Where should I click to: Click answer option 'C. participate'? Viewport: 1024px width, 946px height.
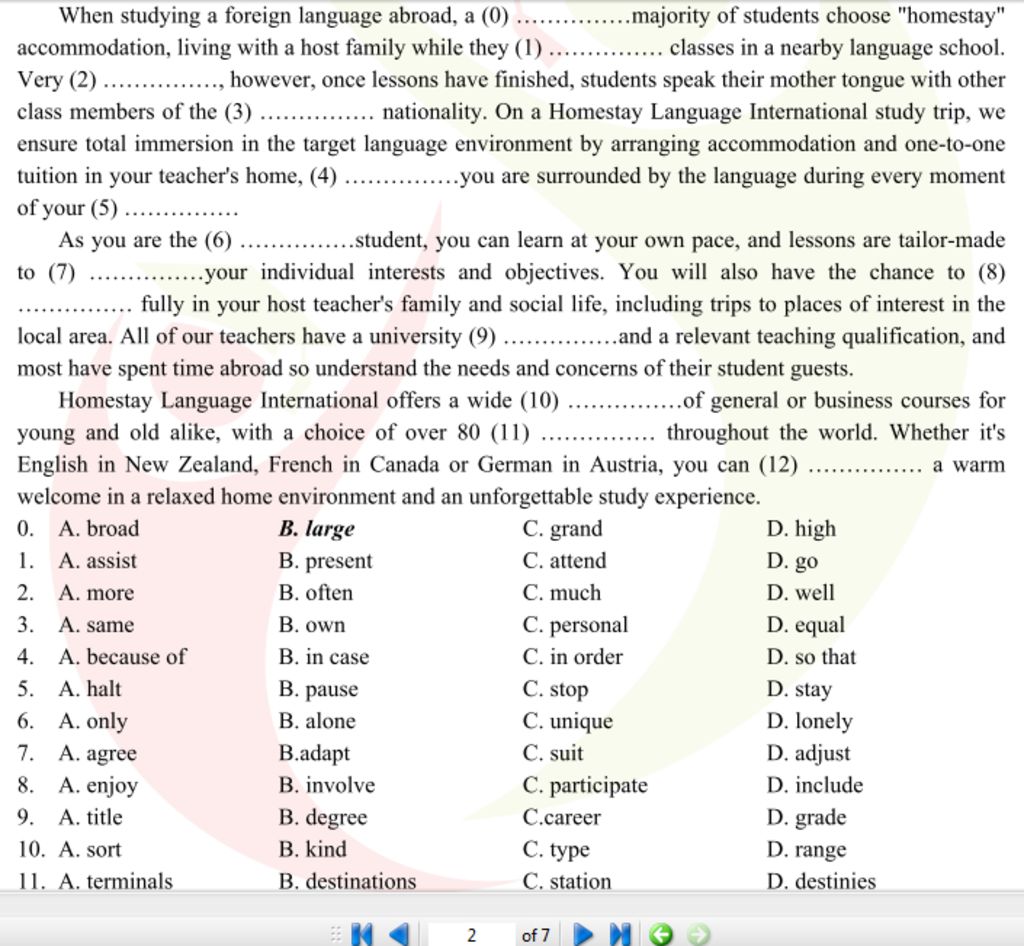point(585,785)
